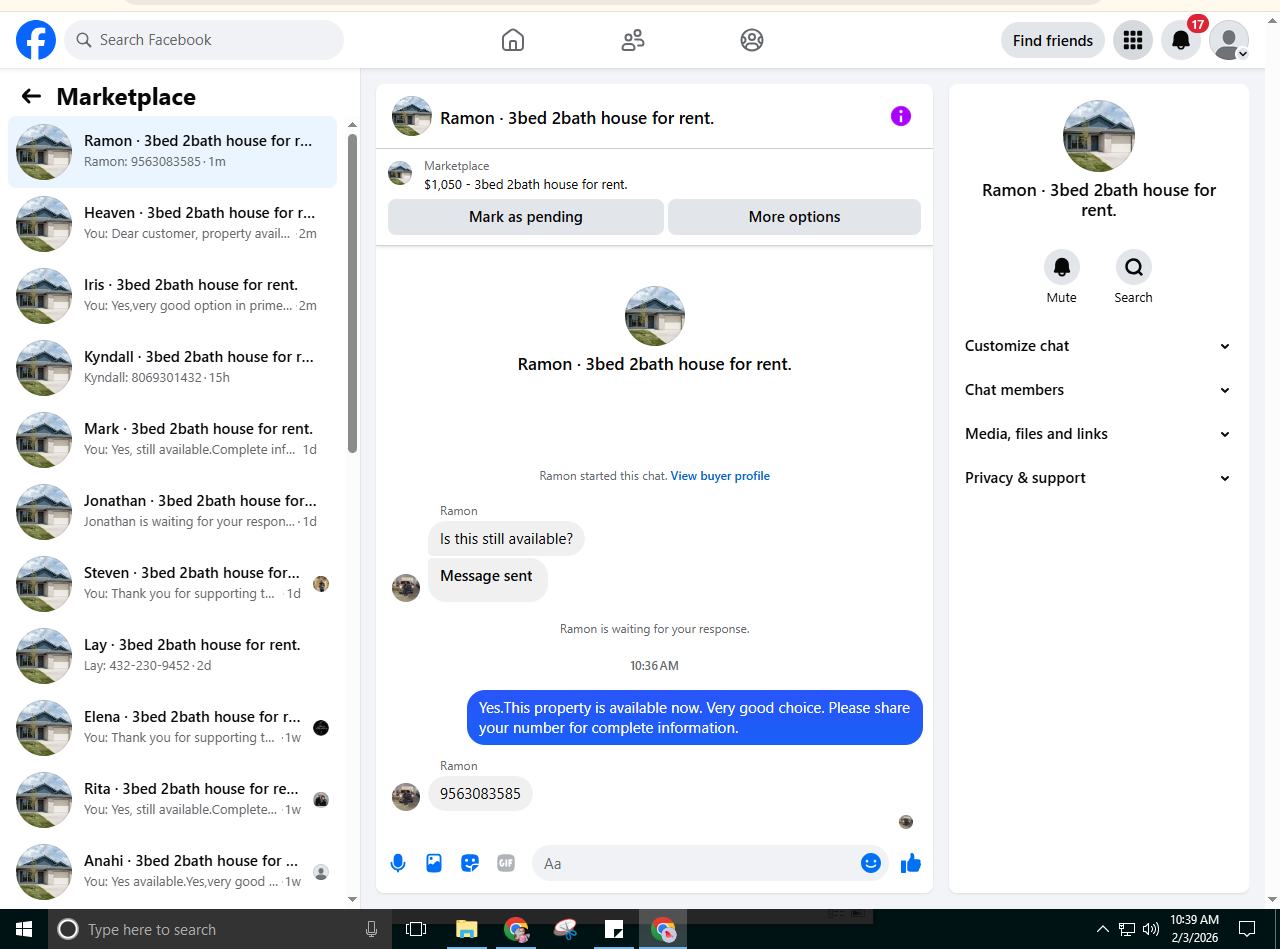Open the Home feed icon
The height and width of the screenshot is (949, 1280).
coord(513,40)
